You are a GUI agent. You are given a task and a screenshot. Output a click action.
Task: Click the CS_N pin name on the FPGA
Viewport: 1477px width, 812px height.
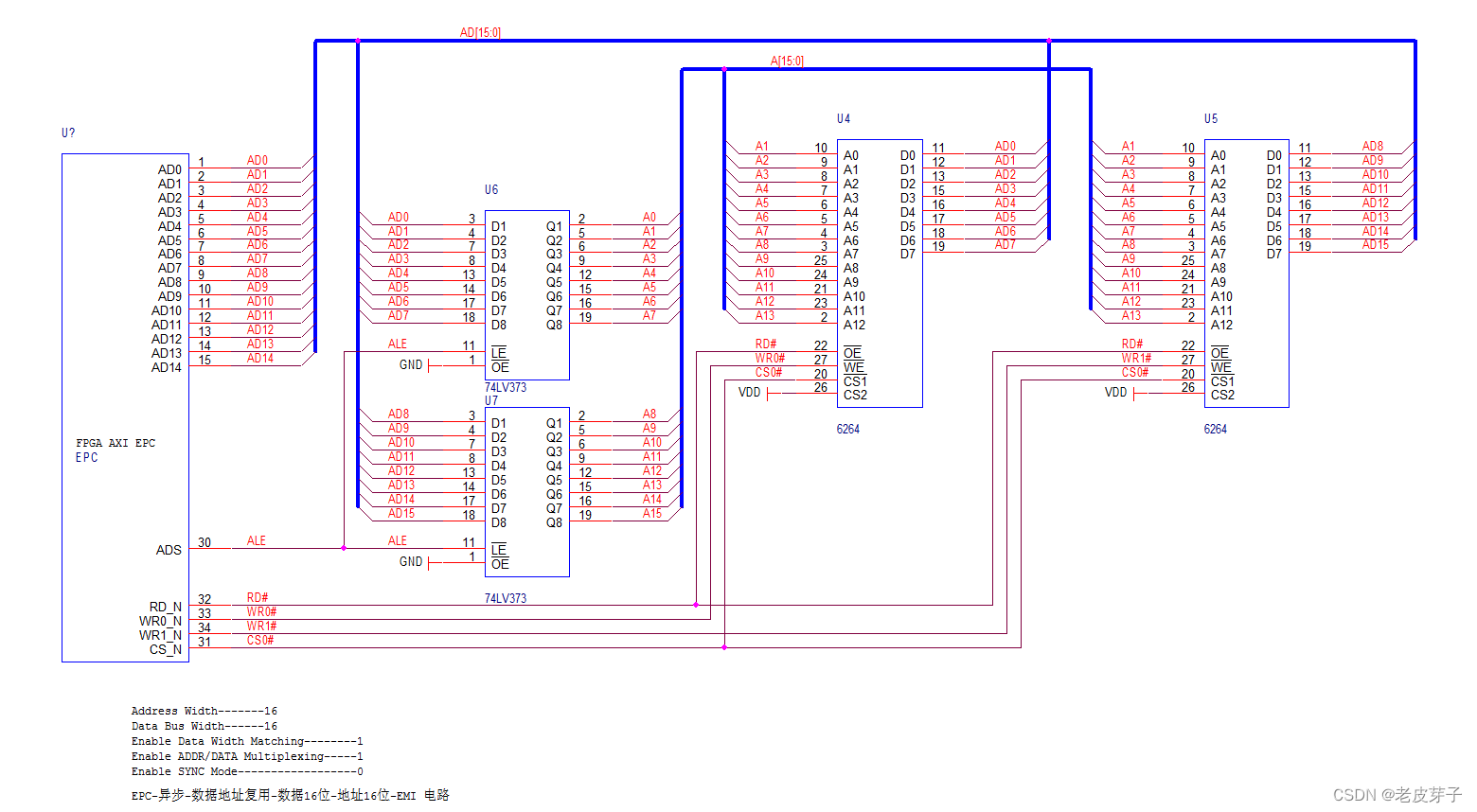click(x=165, y=649)
